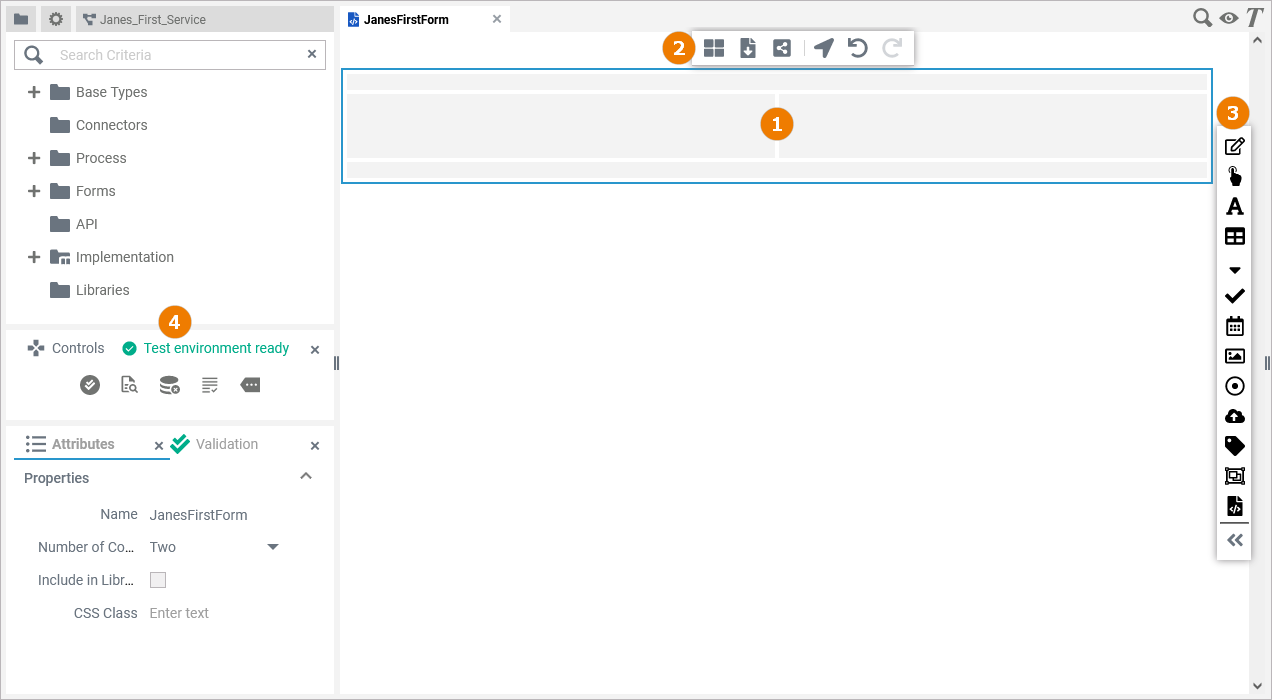Choose the Text control with the letter A
The height and width of the screenshot is (700, 1272).
click(1234, 206)
